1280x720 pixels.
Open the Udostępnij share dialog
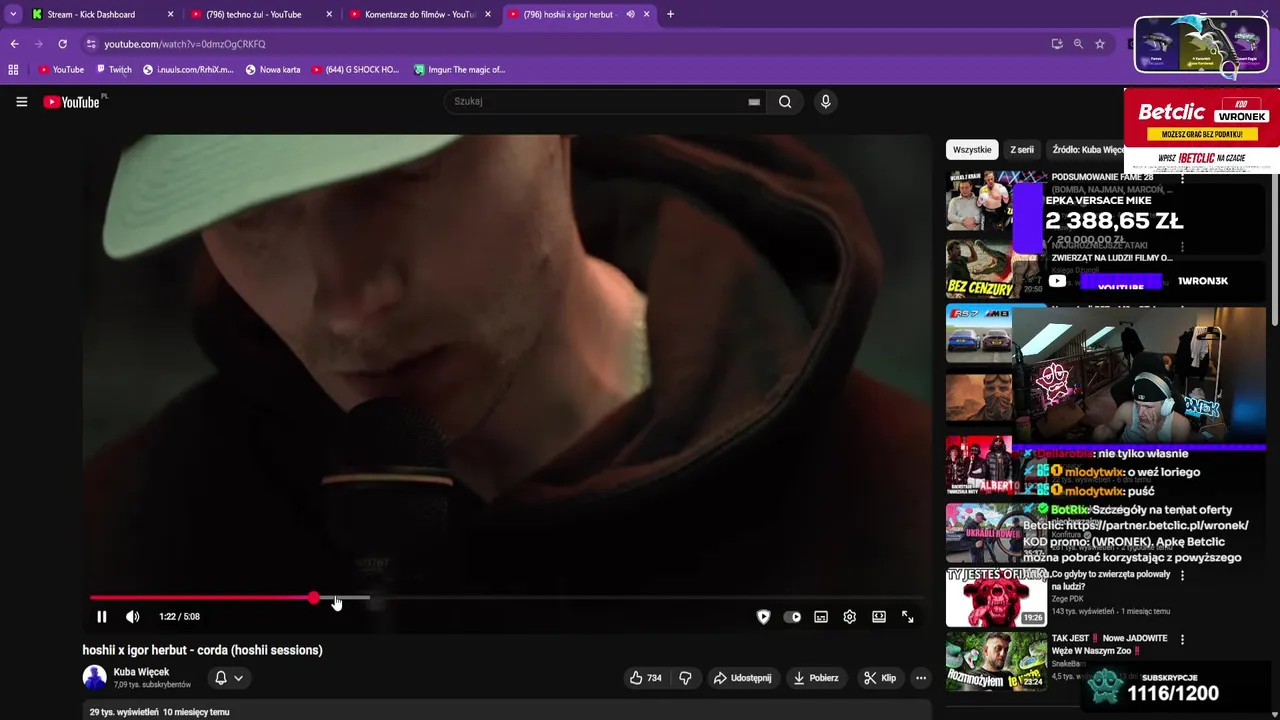click(742, 678)
